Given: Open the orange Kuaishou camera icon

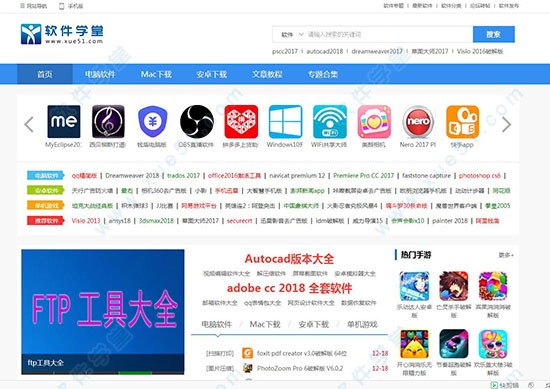Looking at the screenshot, I should click(x=463, y=121).
